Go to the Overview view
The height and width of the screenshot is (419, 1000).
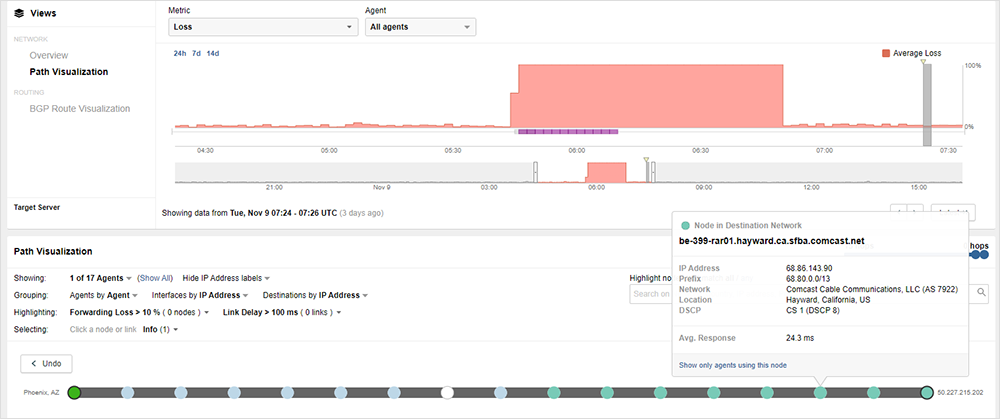pos(49,56)
